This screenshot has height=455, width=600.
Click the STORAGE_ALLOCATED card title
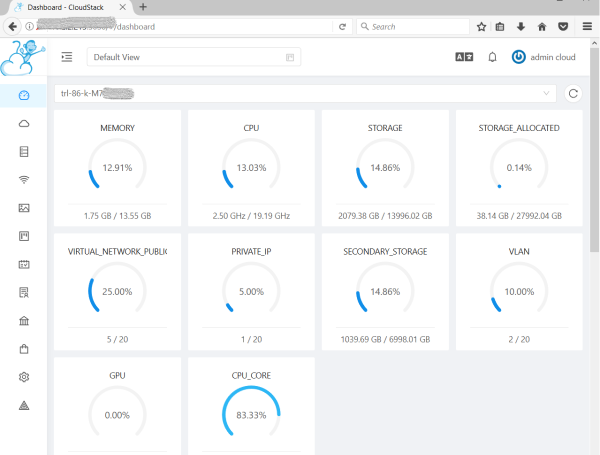[519, 128]
